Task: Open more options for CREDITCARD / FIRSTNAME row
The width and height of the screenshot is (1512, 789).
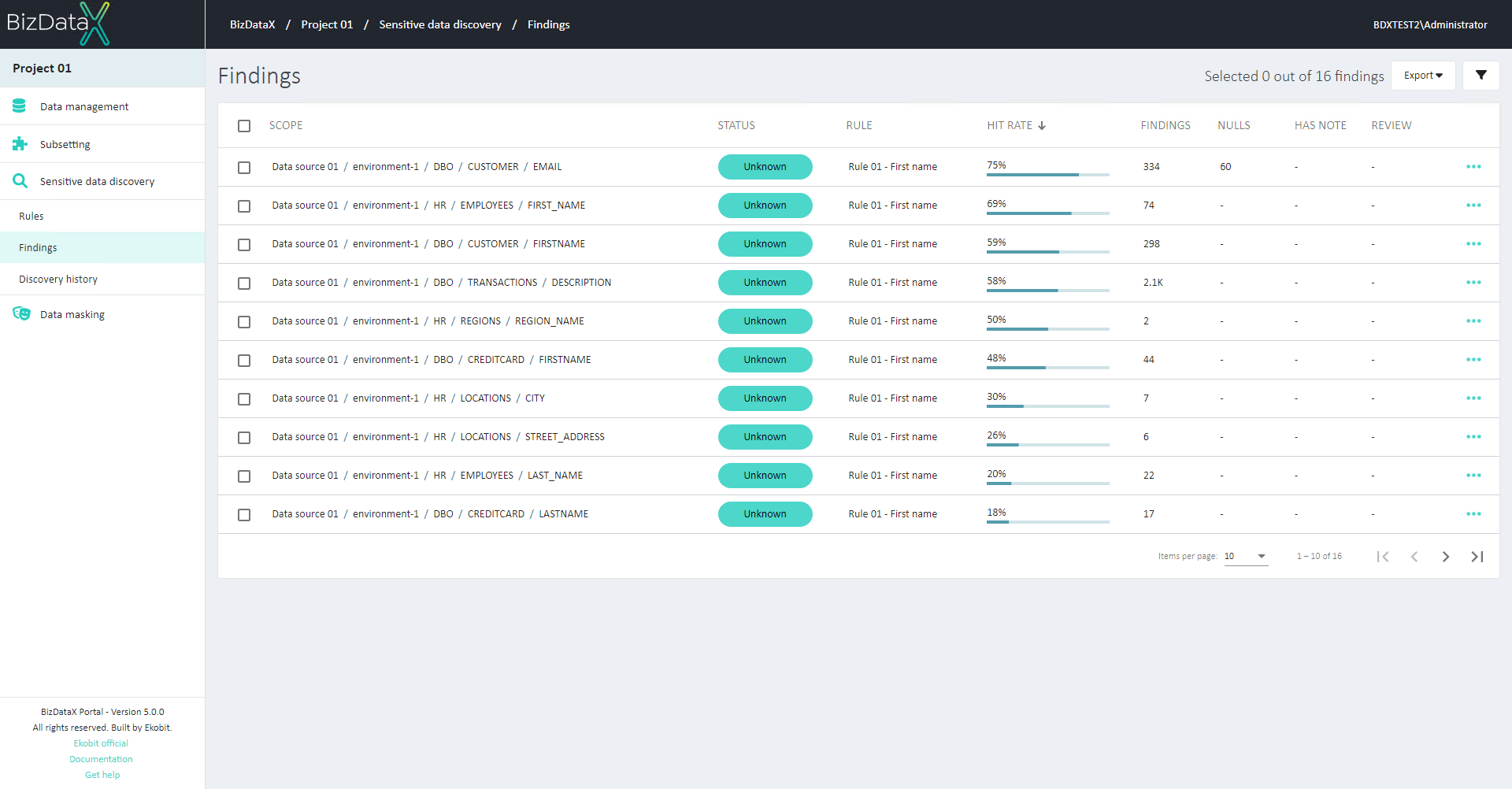Action: click(x=1473, y=360)
